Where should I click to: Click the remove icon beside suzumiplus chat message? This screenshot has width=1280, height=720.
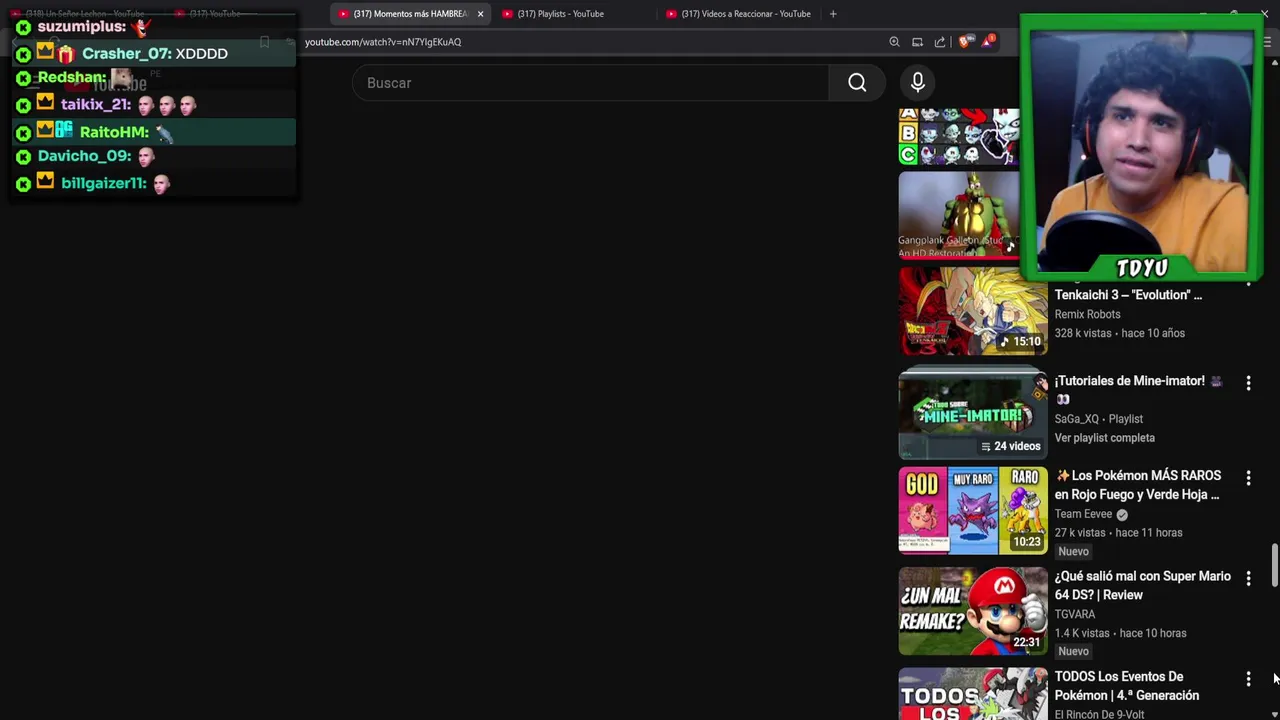(24, 27)
